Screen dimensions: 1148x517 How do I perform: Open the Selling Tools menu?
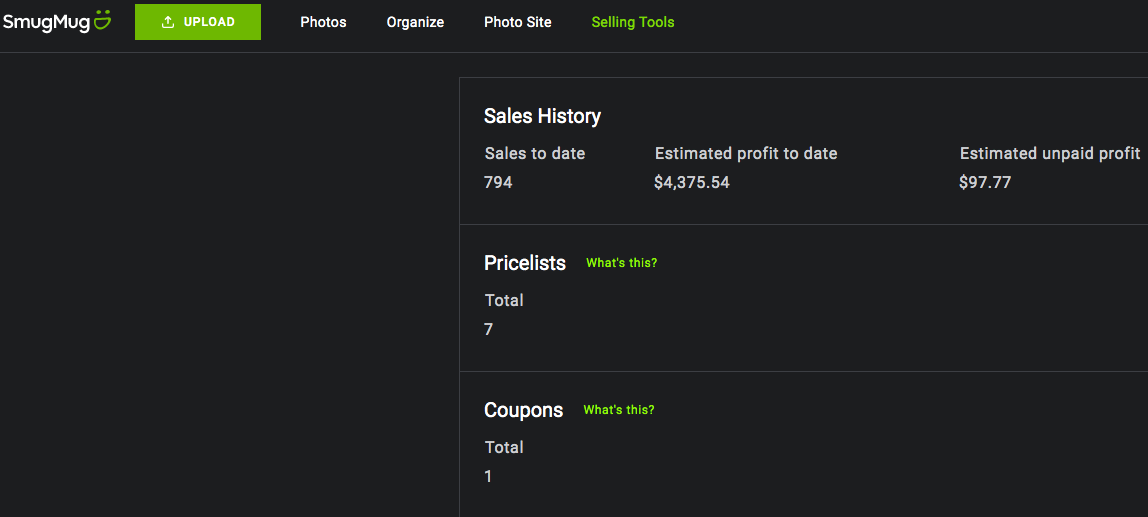pos(633,22)
